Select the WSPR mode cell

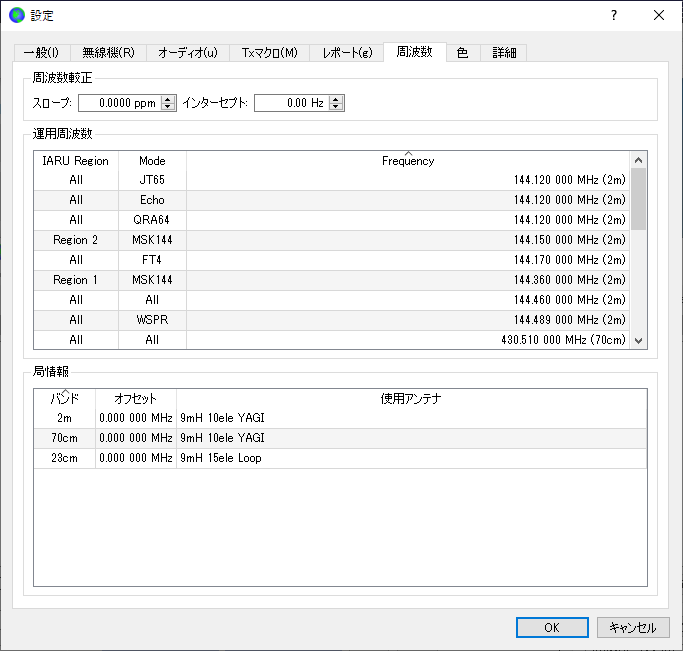click(x=152, y=320)
